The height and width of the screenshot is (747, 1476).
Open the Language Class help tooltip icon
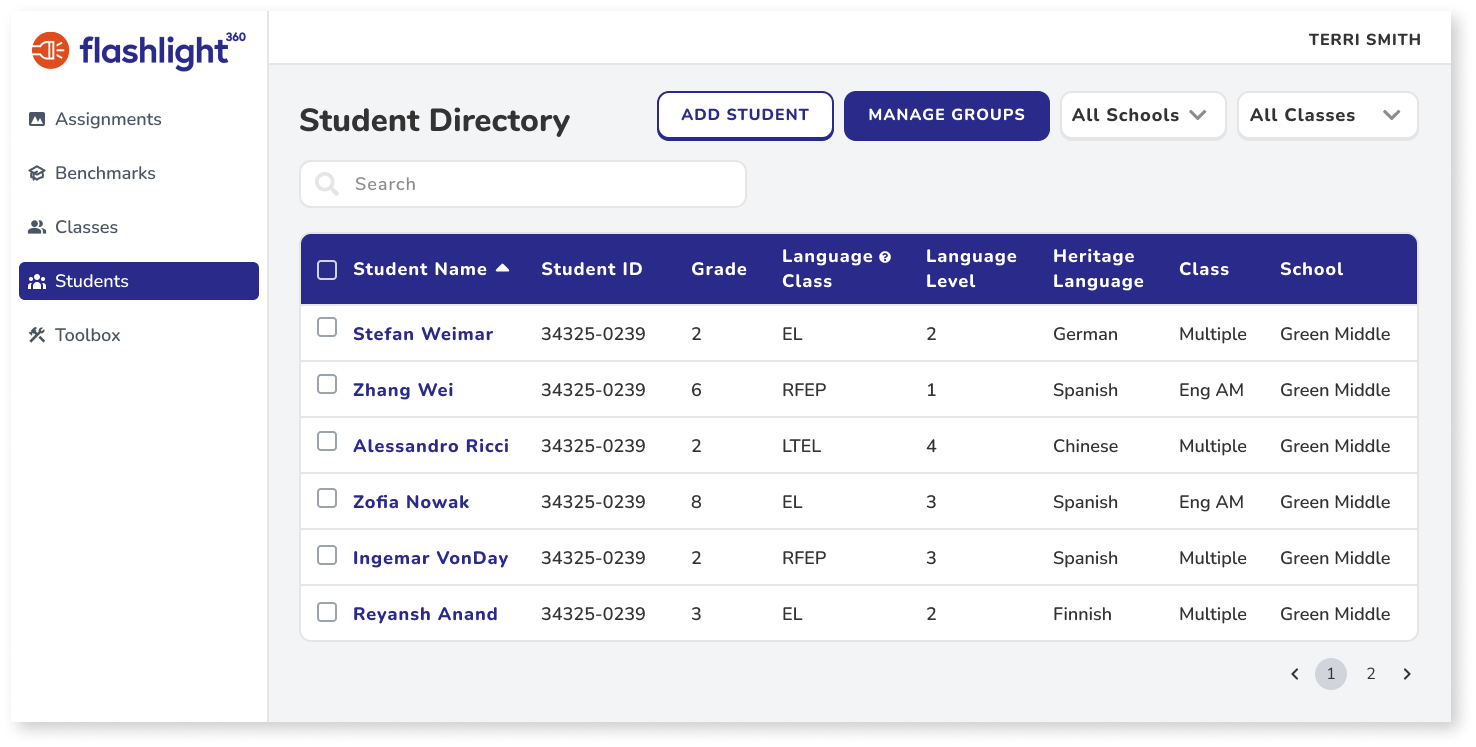click(x=884, y=256)
